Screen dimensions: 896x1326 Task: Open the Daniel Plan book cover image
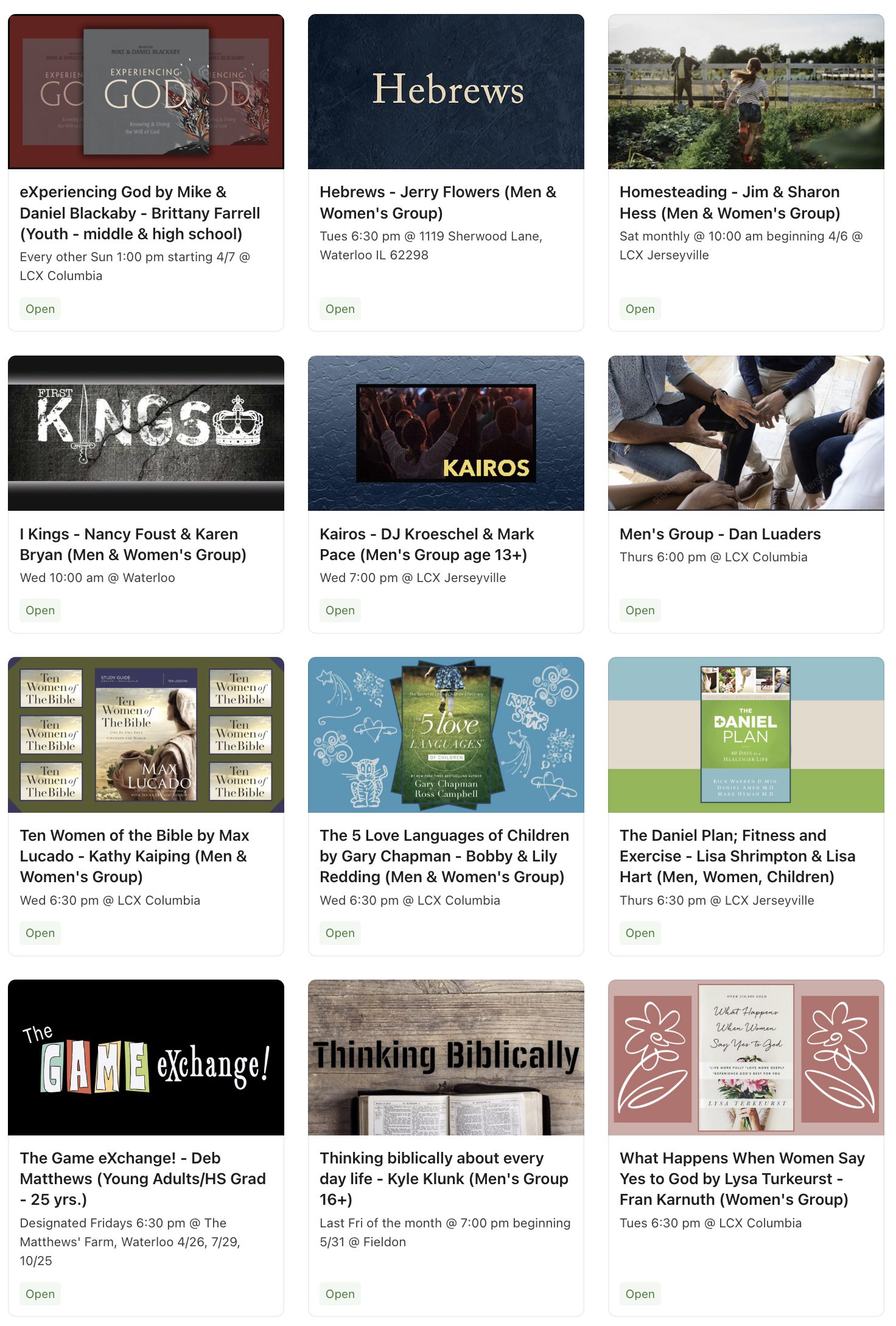coord(746,735)
